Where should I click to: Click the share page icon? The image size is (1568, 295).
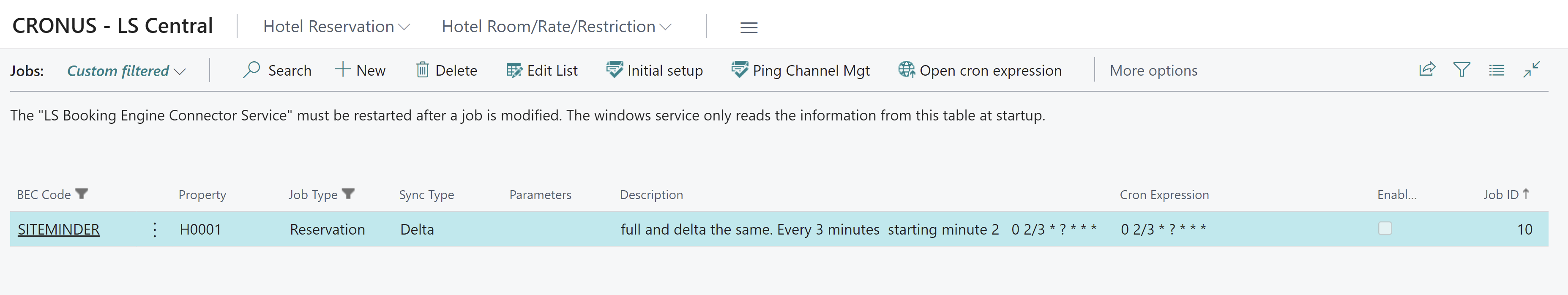click(x=1427, y=70)
